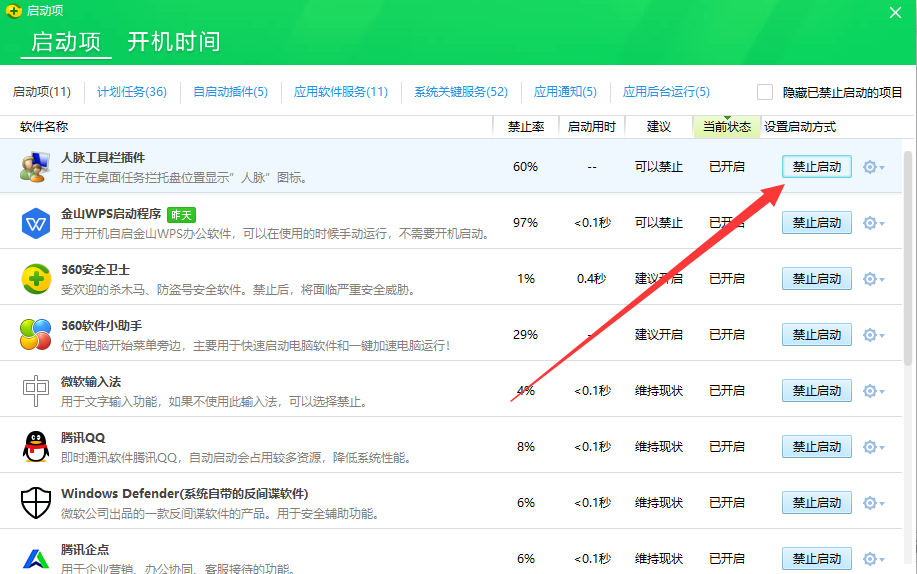Click the 腾讯QQ penguin icon

[36, 446]
